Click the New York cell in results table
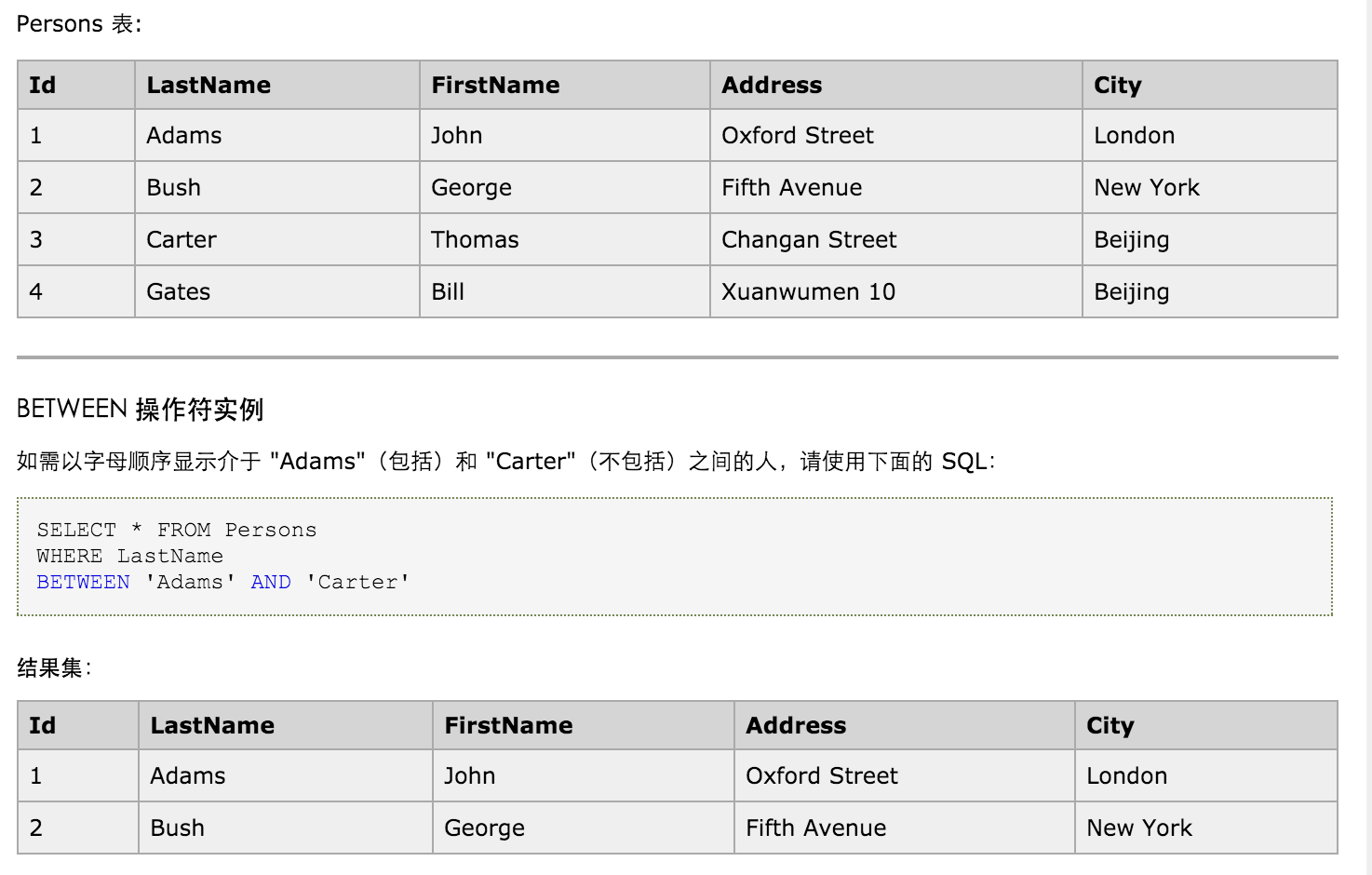This screenshot has height=875, width=1372. pos(1139,827)
